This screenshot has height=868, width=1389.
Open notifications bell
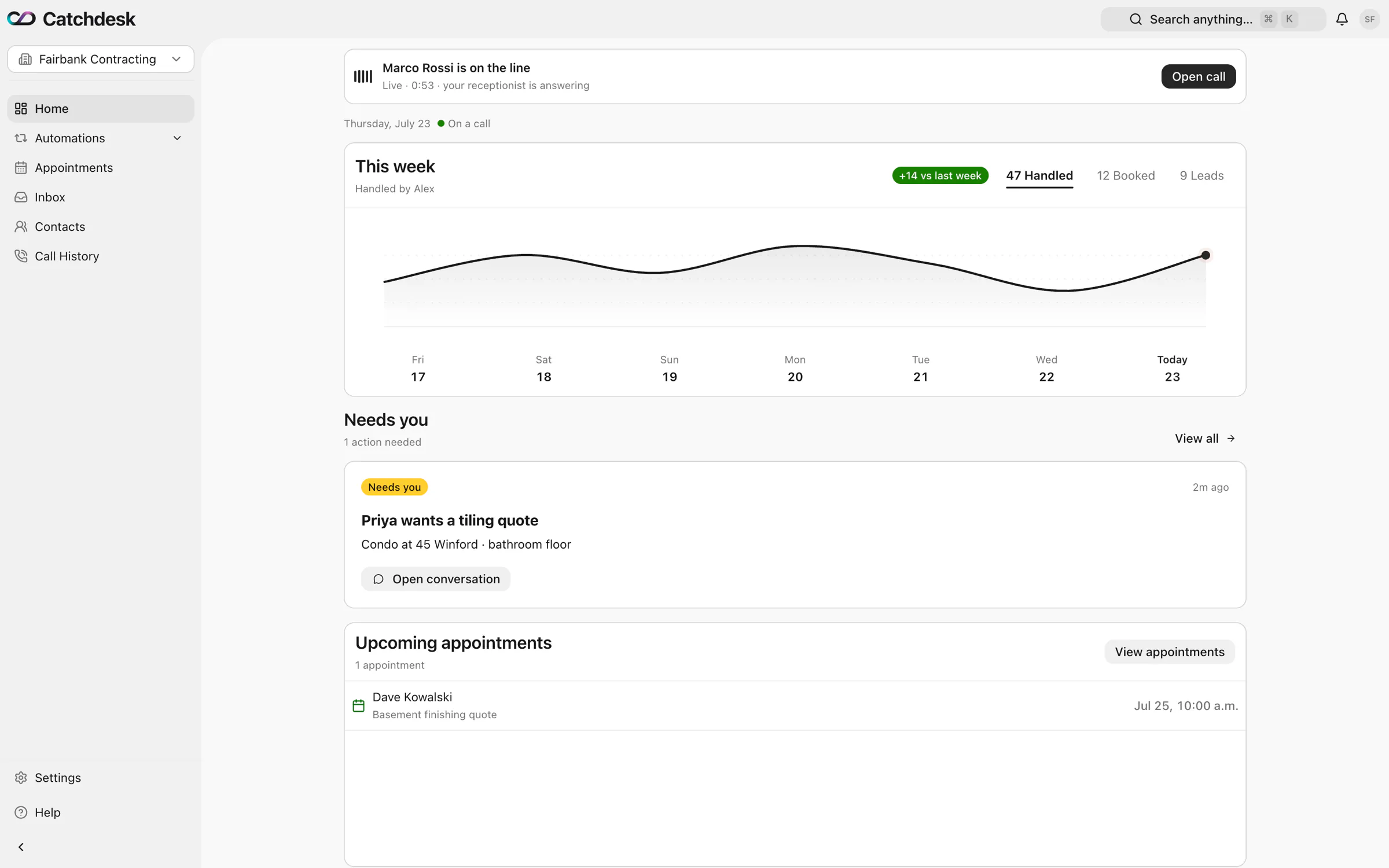click(x=1342, y=19)
